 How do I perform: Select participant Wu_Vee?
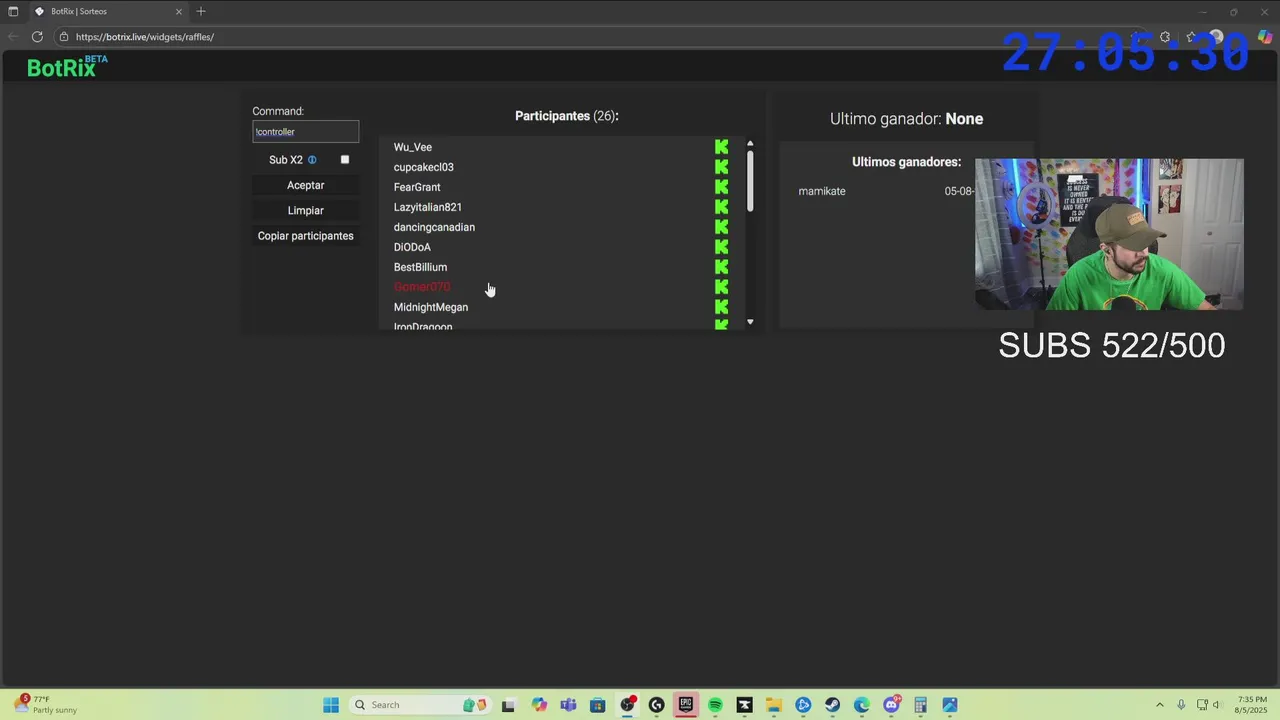(413, 147)
